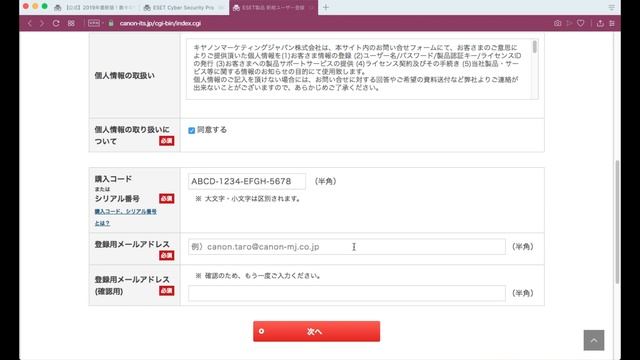Open the tab menu icon at tab bar end
Viewport: 640px width, 360px height.
tap(611, 7)
